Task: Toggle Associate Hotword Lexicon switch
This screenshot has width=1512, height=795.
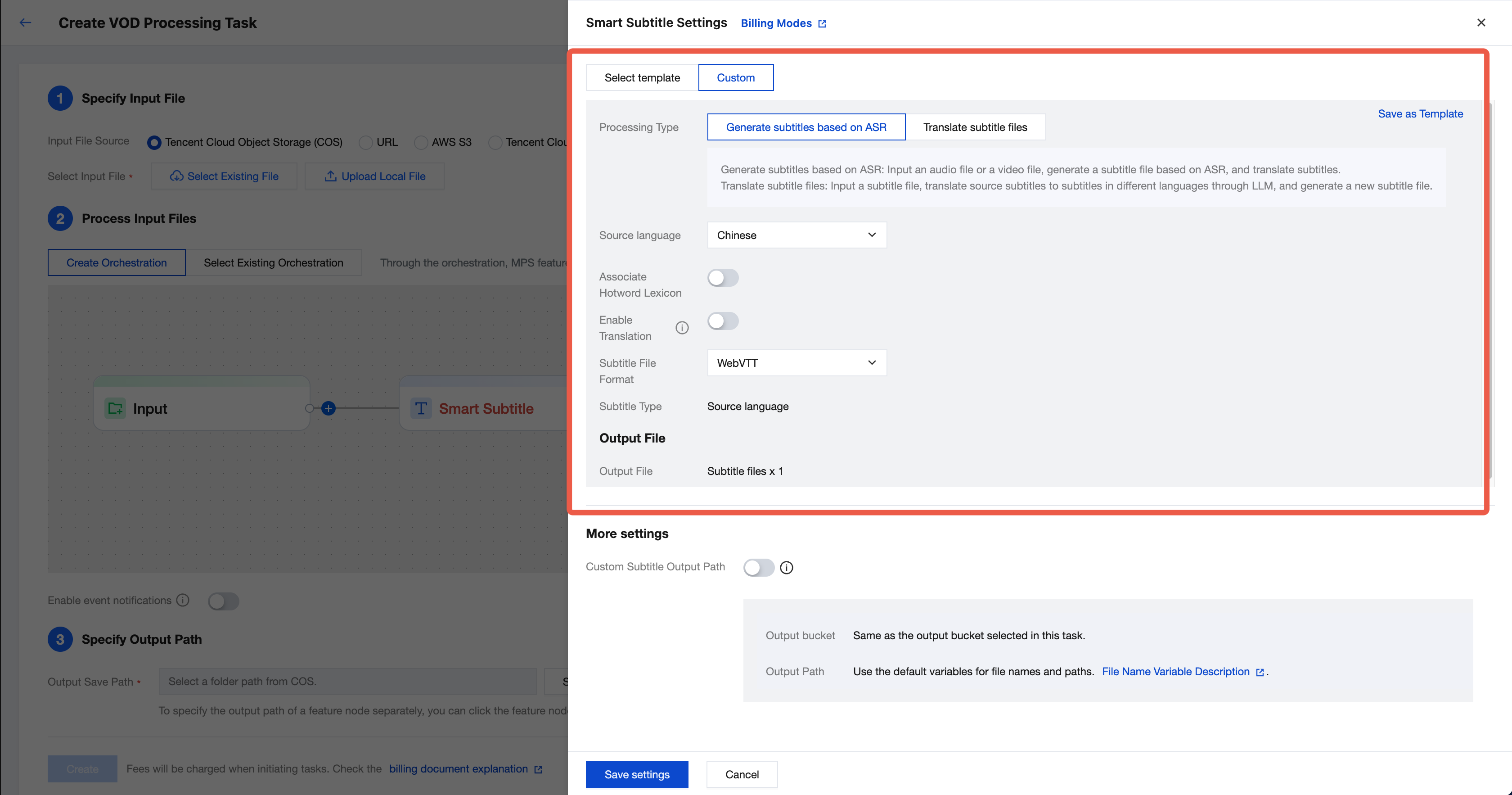Action: pyautogui.click(x=723, y=278)
